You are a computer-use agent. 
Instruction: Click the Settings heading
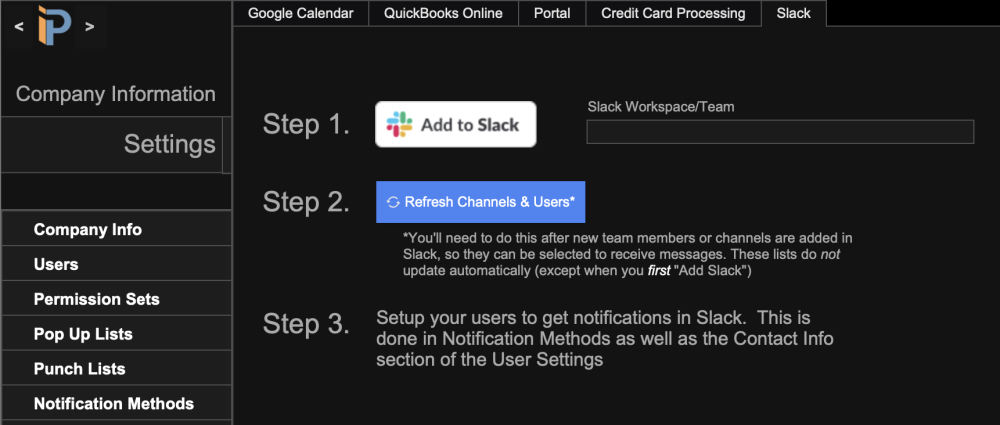170,144
